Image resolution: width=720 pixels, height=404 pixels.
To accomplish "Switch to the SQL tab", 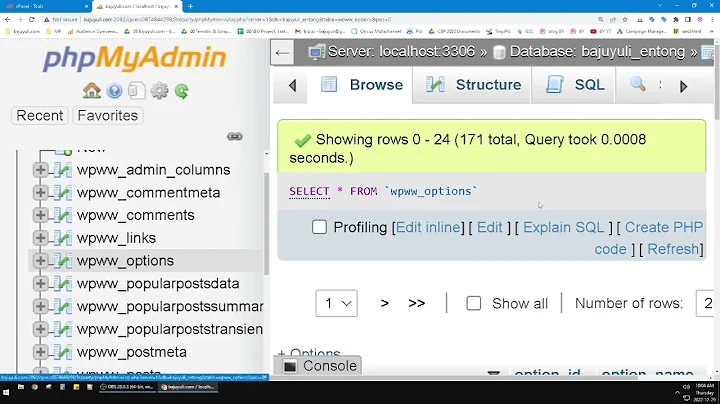I will [x=574, y=85].
